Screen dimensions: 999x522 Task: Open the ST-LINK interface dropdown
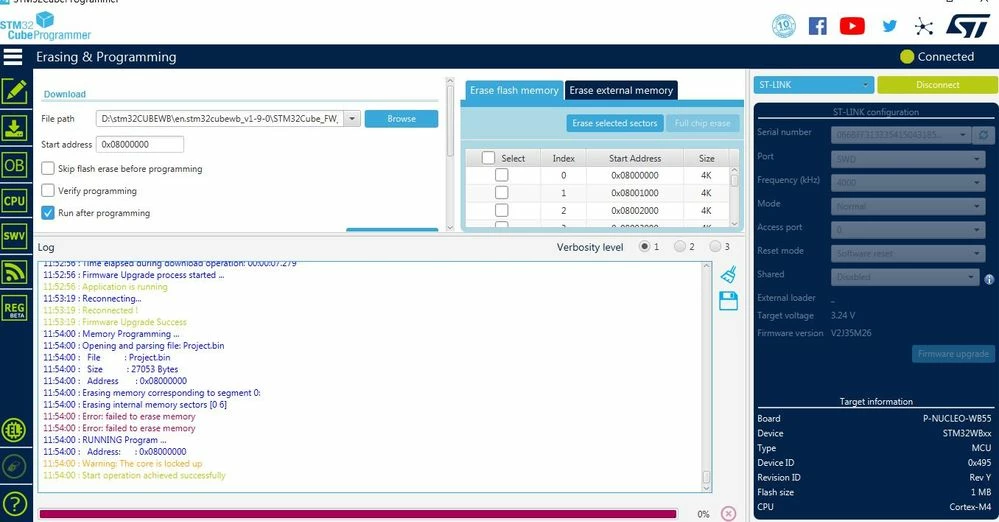[x=814, y=85]
